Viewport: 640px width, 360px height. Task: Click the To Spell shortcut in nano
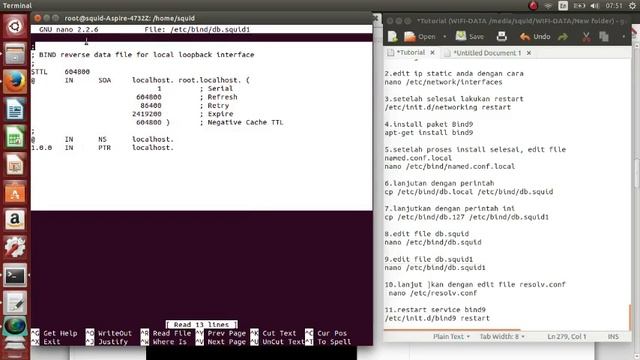328,342
